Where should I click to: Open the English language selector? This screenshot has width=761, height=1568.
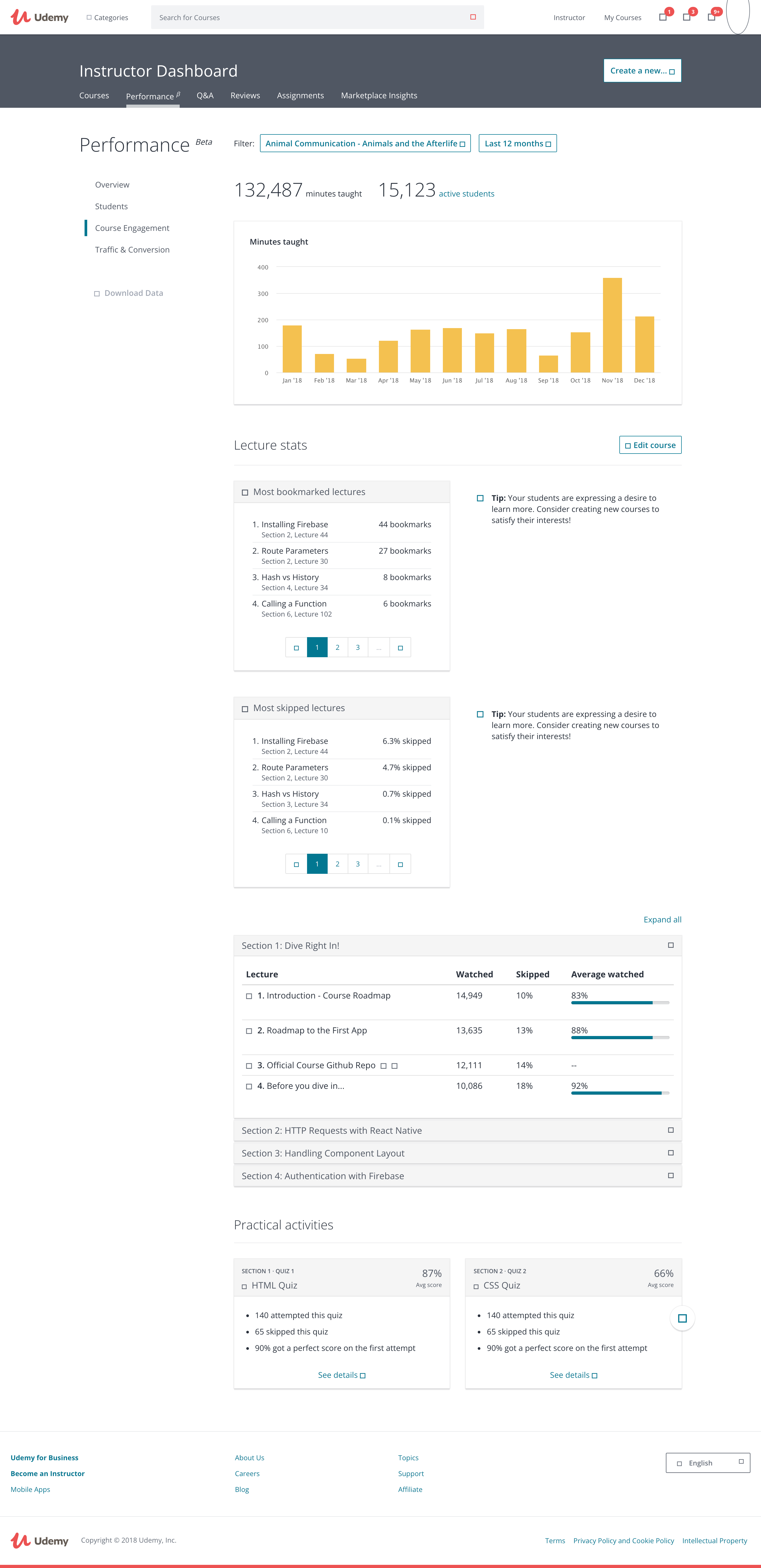tap(708, 1463)
